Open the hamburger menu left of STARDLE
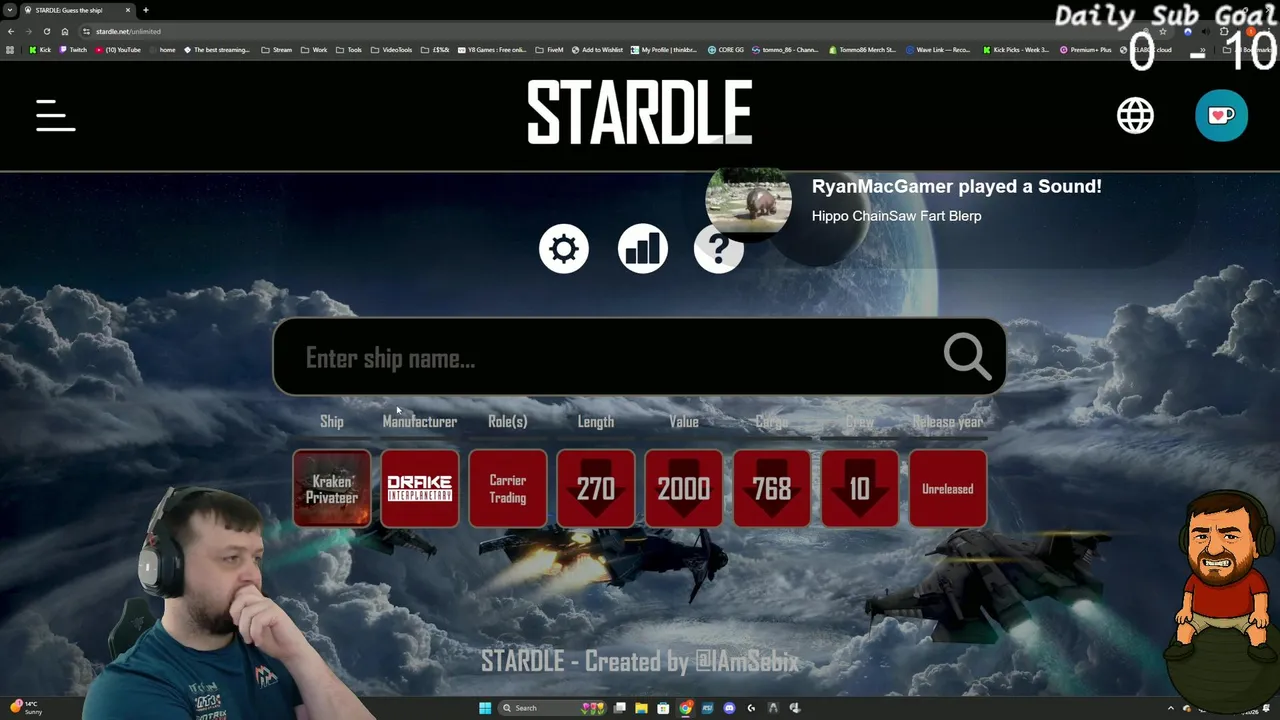The height and width of the screenshot is (720, 1280). coord(56,115)
